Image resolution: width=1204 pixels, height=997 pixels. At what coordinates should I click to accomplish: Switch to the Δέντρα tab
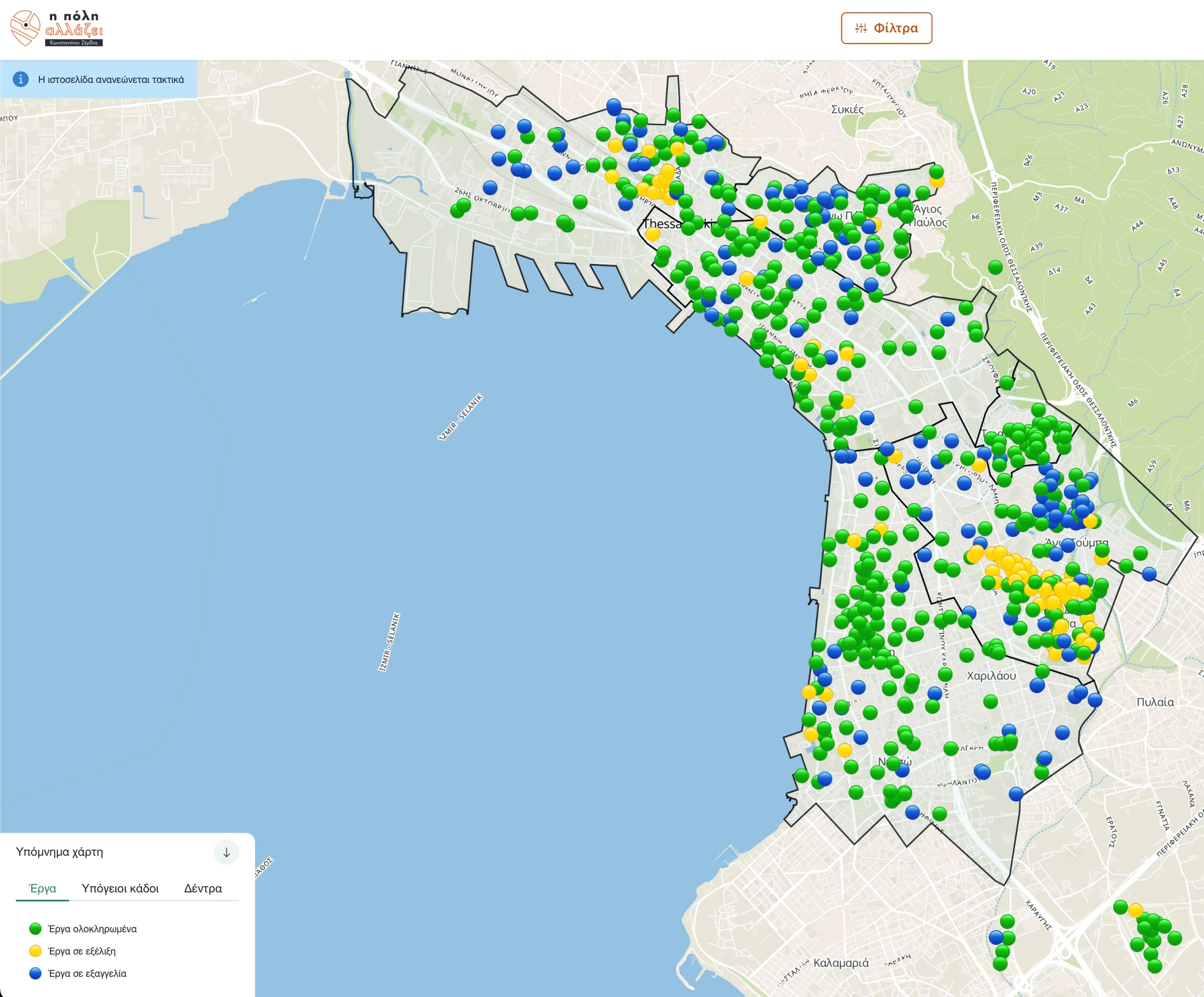203,888
